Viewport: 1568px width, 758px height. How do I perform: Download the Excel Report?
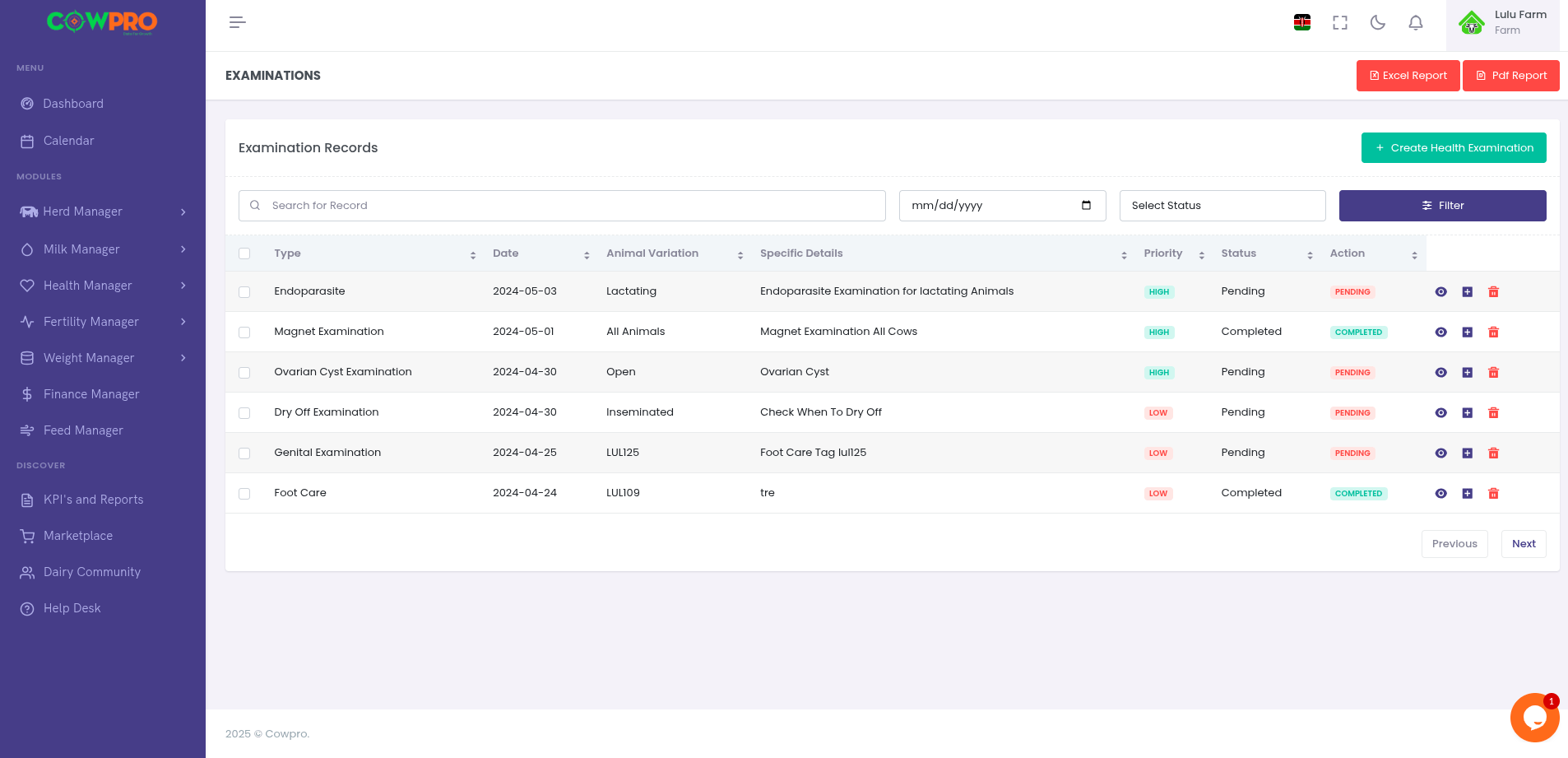tap(1408, 76)
